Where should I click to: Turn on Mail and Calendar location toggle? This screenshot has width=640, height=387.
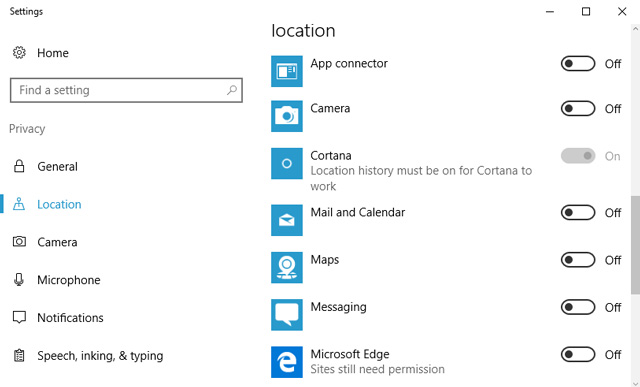(578, 213)
